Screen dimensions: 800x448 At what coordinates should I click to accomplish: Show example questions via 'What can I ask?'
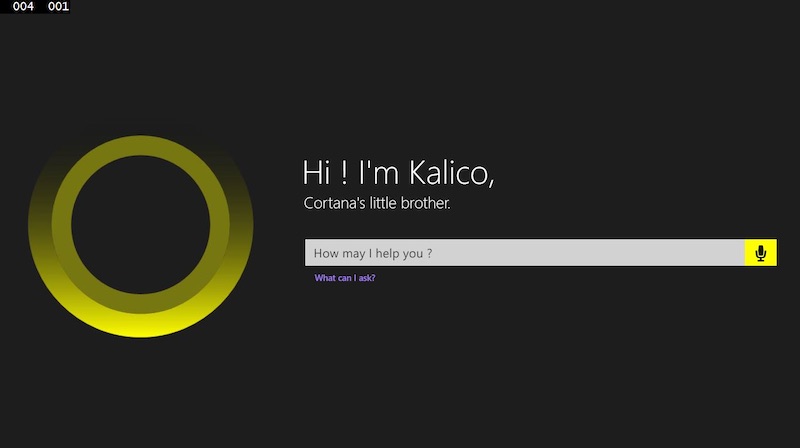(x=344, y=278)
